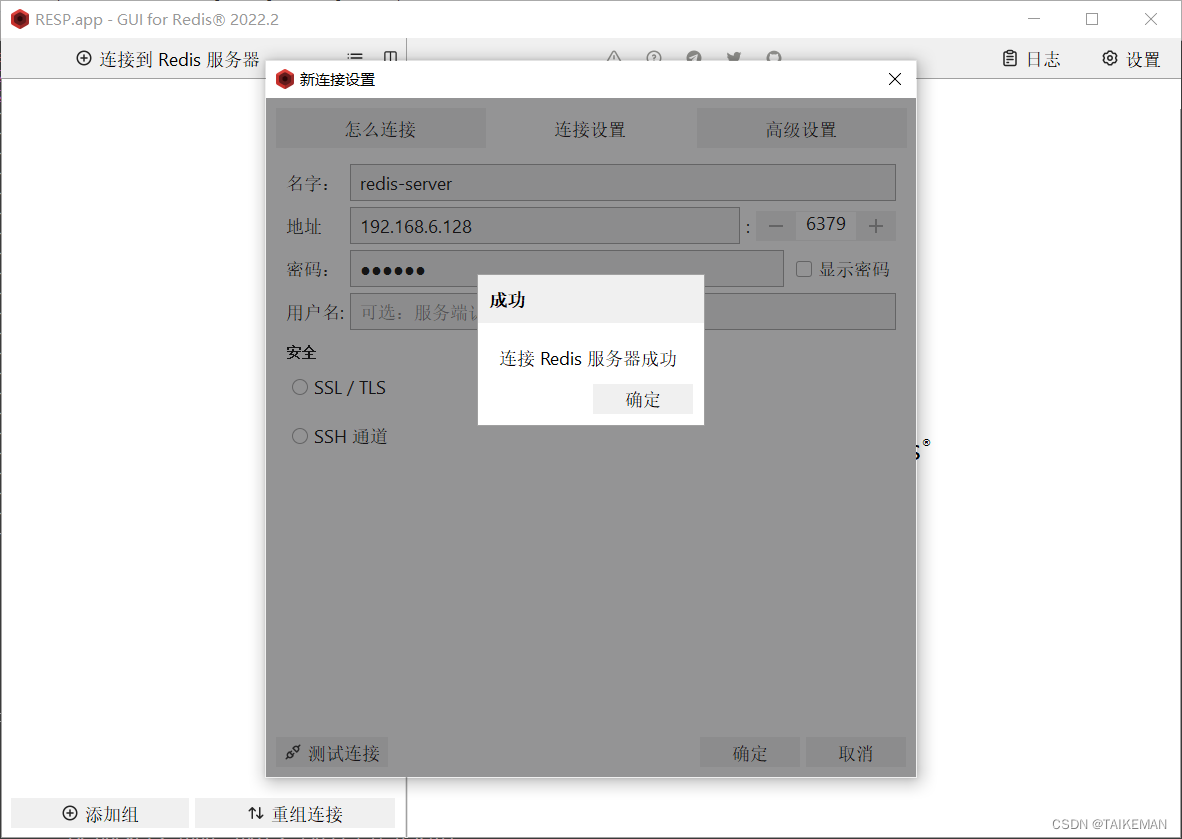Maximize the RESP.app window
Image resolution: width=1182 pixels, height=839 pixels.
pos(1092,20)
